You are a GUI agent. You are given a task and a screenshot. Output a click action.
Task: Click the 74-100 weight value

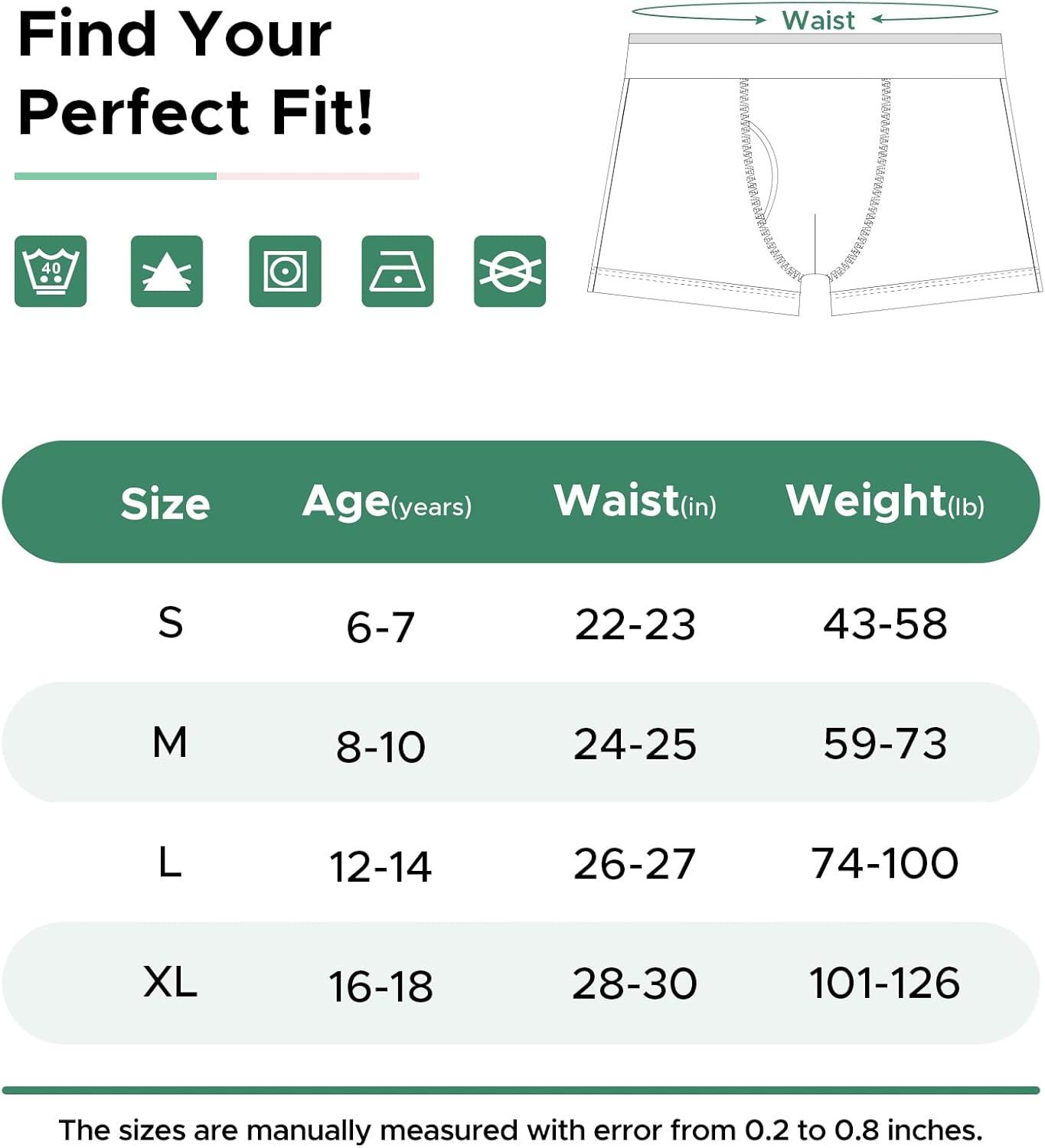[x=885, y=863]
